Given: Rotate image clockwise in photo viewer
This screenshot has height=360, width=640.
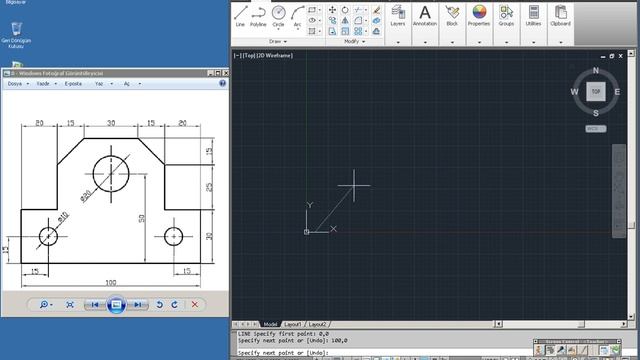Looking at the screenshot, I should point(175,304).
